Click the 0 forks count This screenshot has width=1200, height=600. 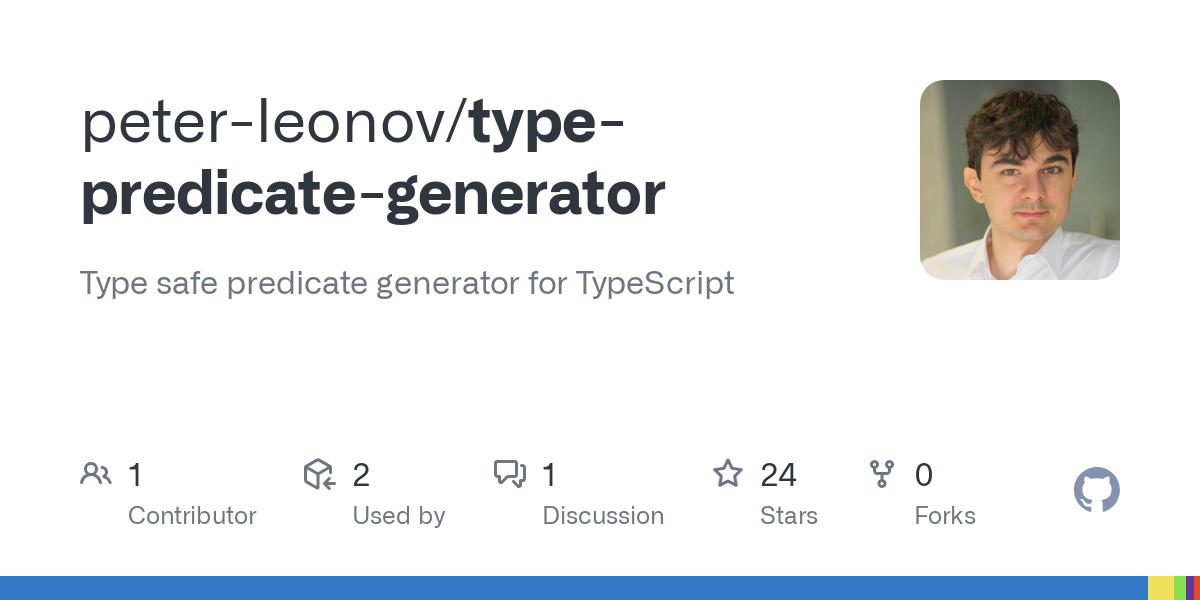coord(924,475)
